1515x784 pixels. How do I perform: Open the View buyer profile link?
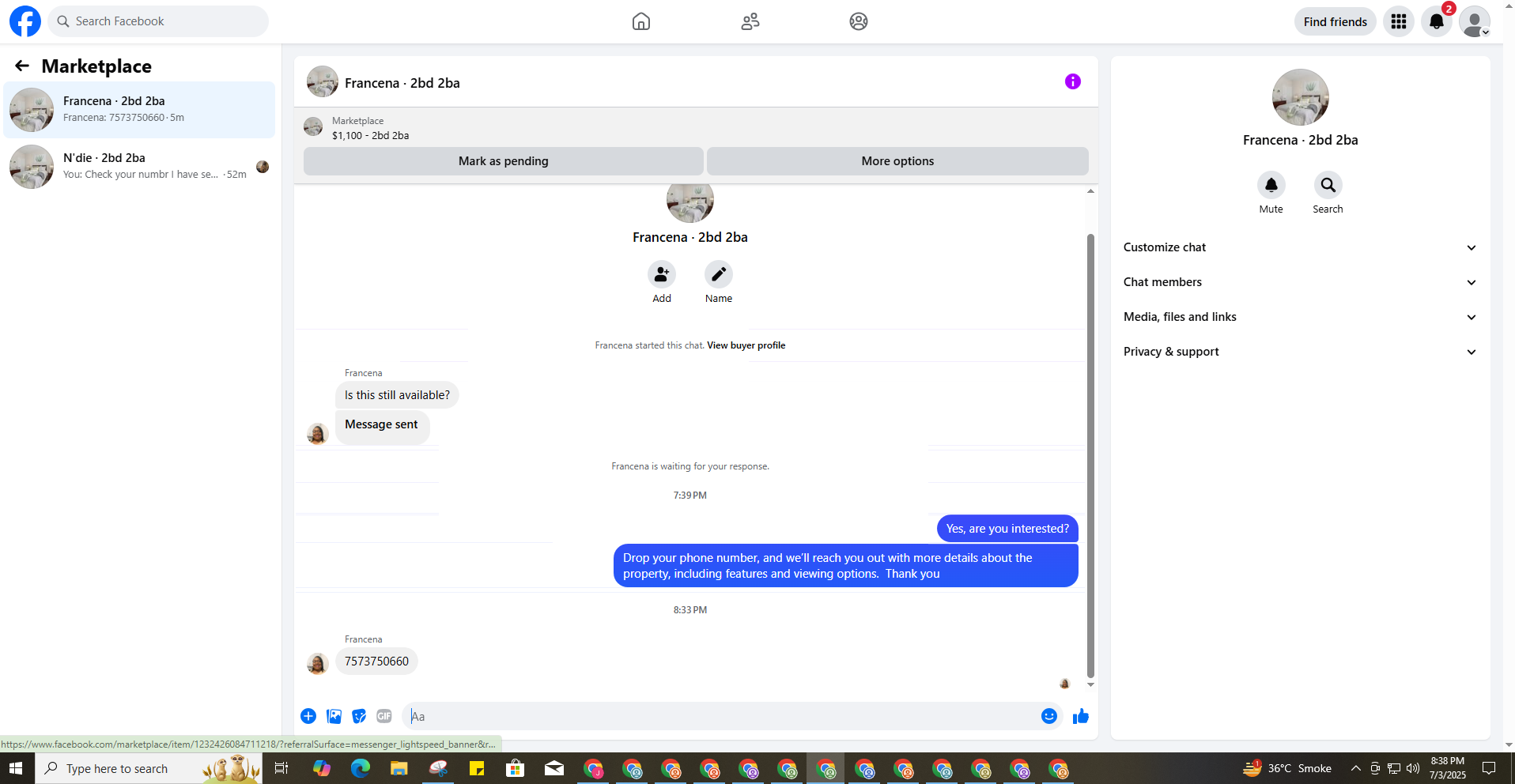tap(746, 345)
